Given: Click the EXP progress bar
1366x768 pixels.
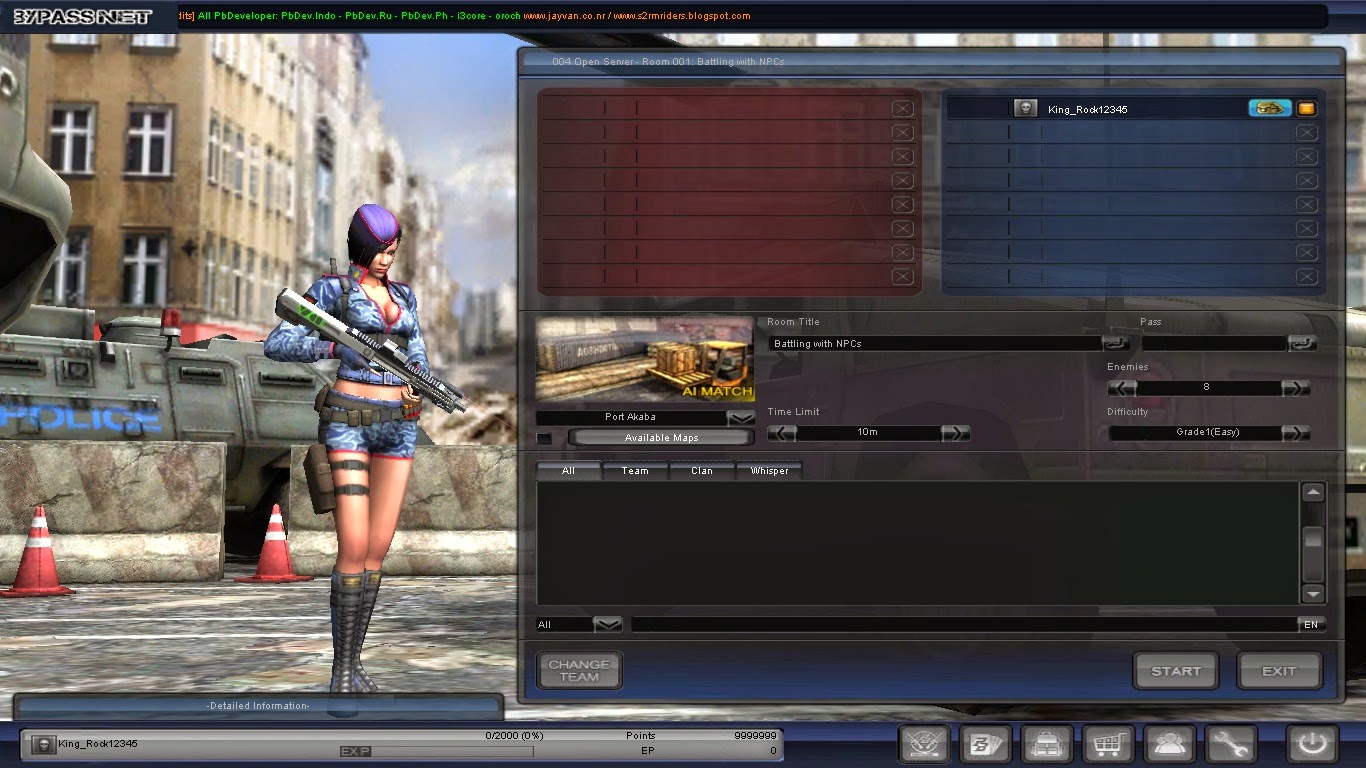Looking at the screenshot, I should [x=436, y=751].
